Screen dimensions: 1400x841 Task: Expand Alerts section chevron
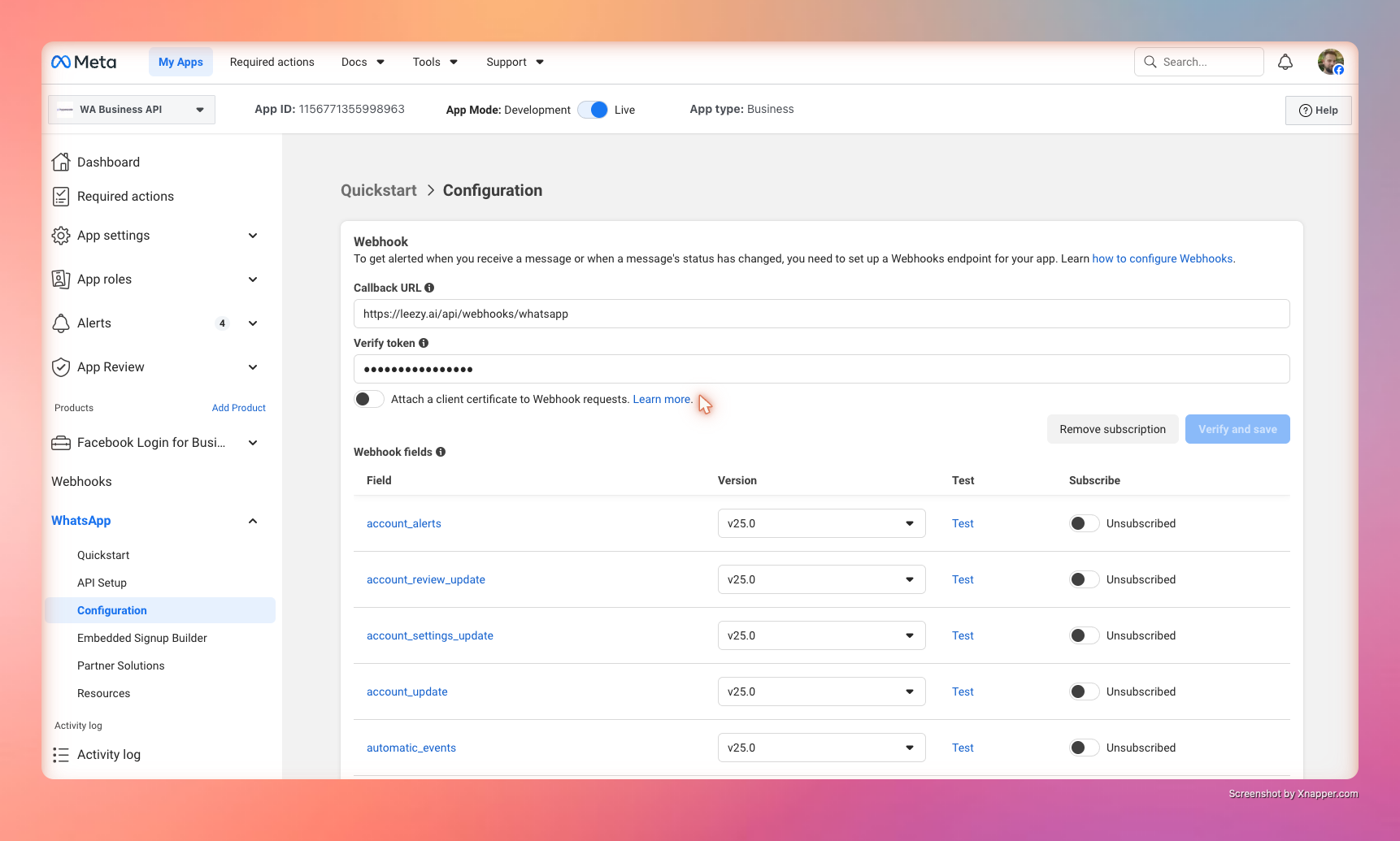(x=253, y=323)
